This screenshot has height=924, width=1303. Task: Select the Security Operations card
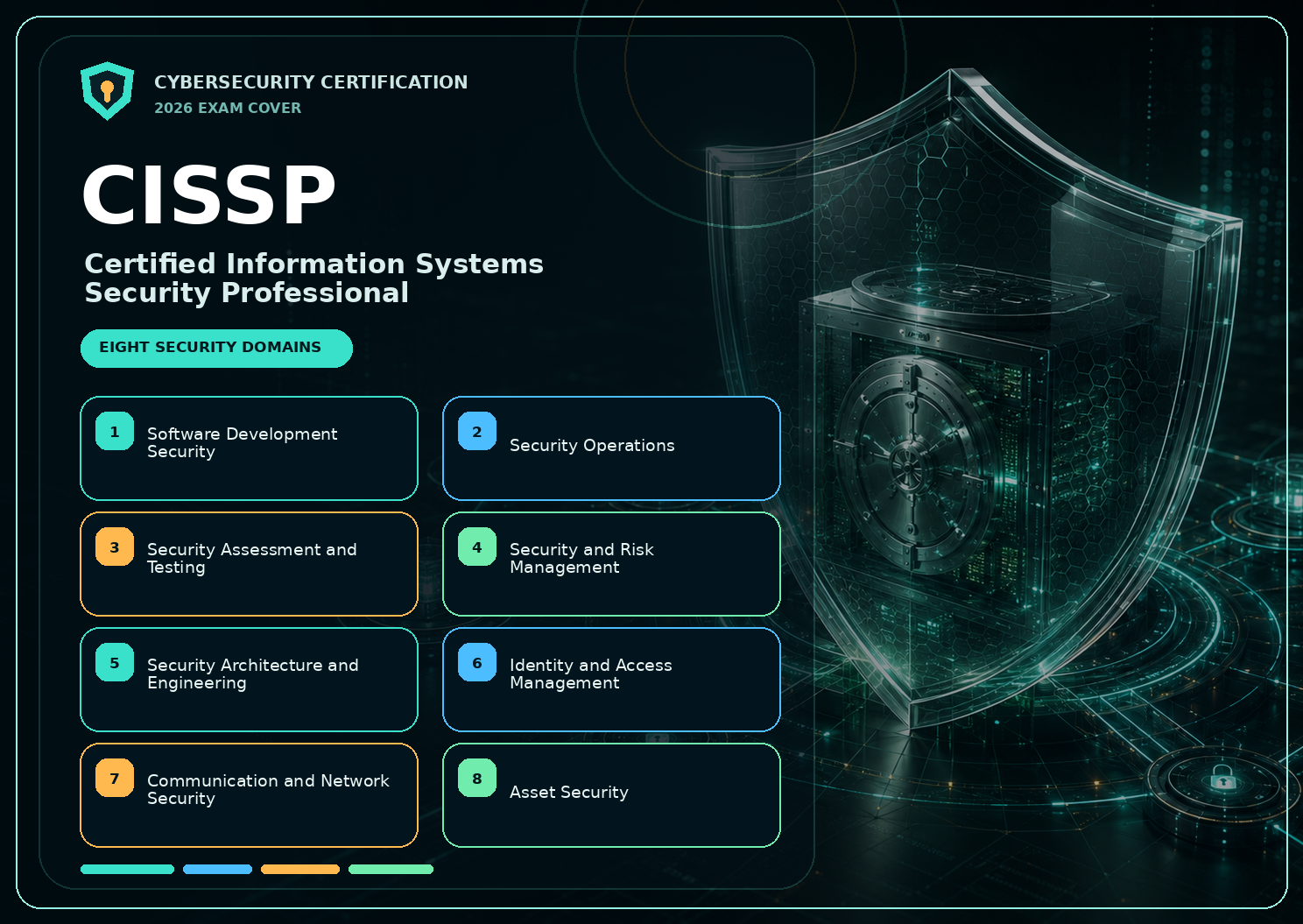(x=611, y=448)
